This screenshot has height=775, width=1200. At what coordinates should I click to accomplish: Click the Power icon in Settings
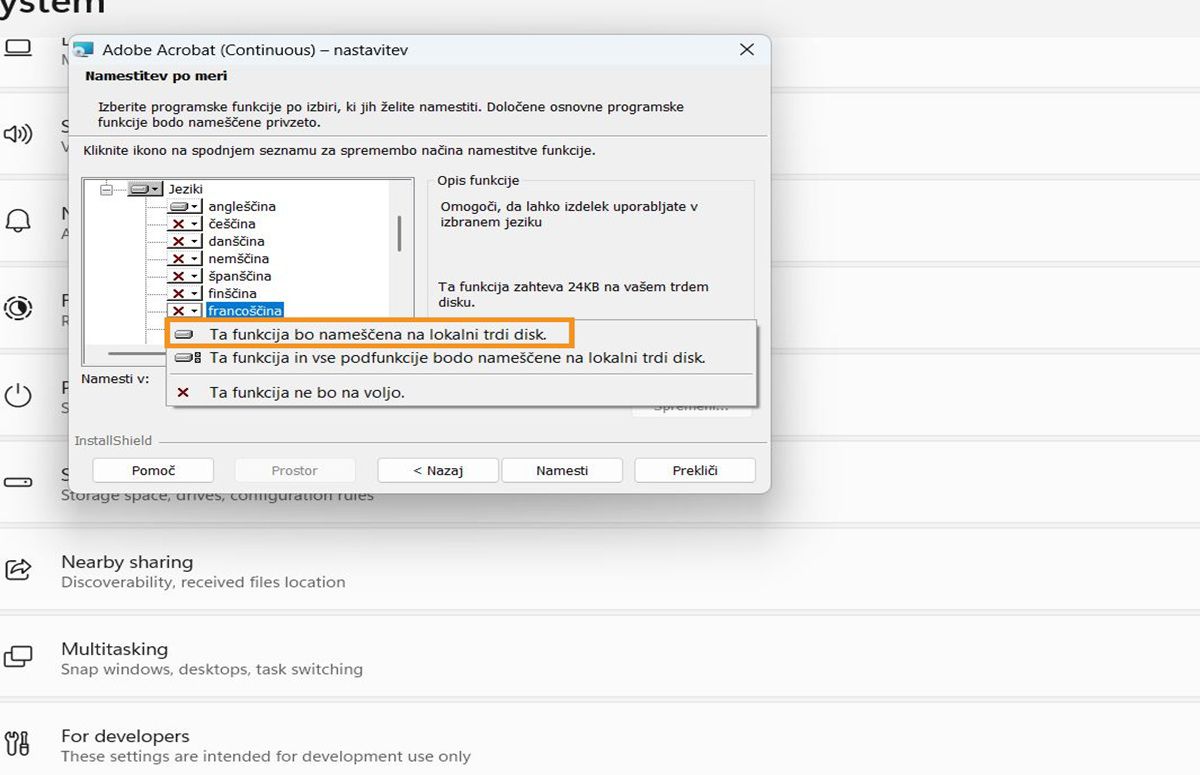pyautogui.click(x=18, y=395)
